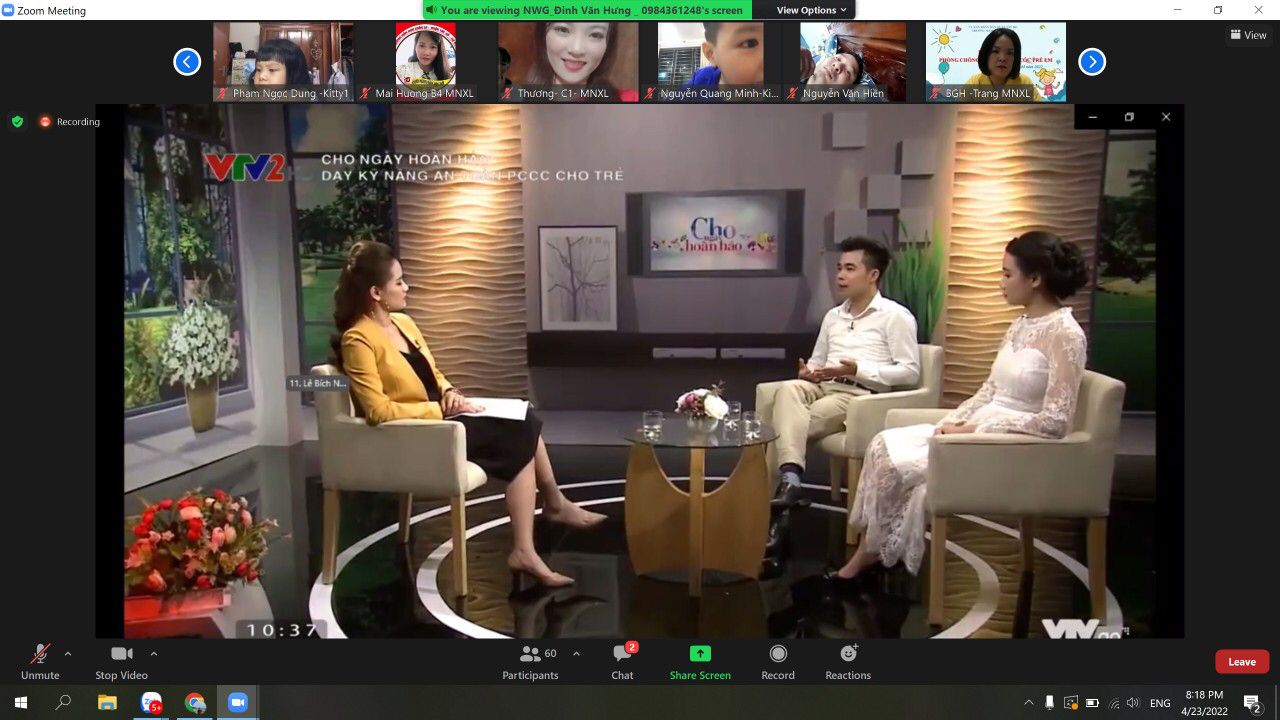Screen dimensions: 1280x720
Task: Open the Chat panel
Action: 622,661
